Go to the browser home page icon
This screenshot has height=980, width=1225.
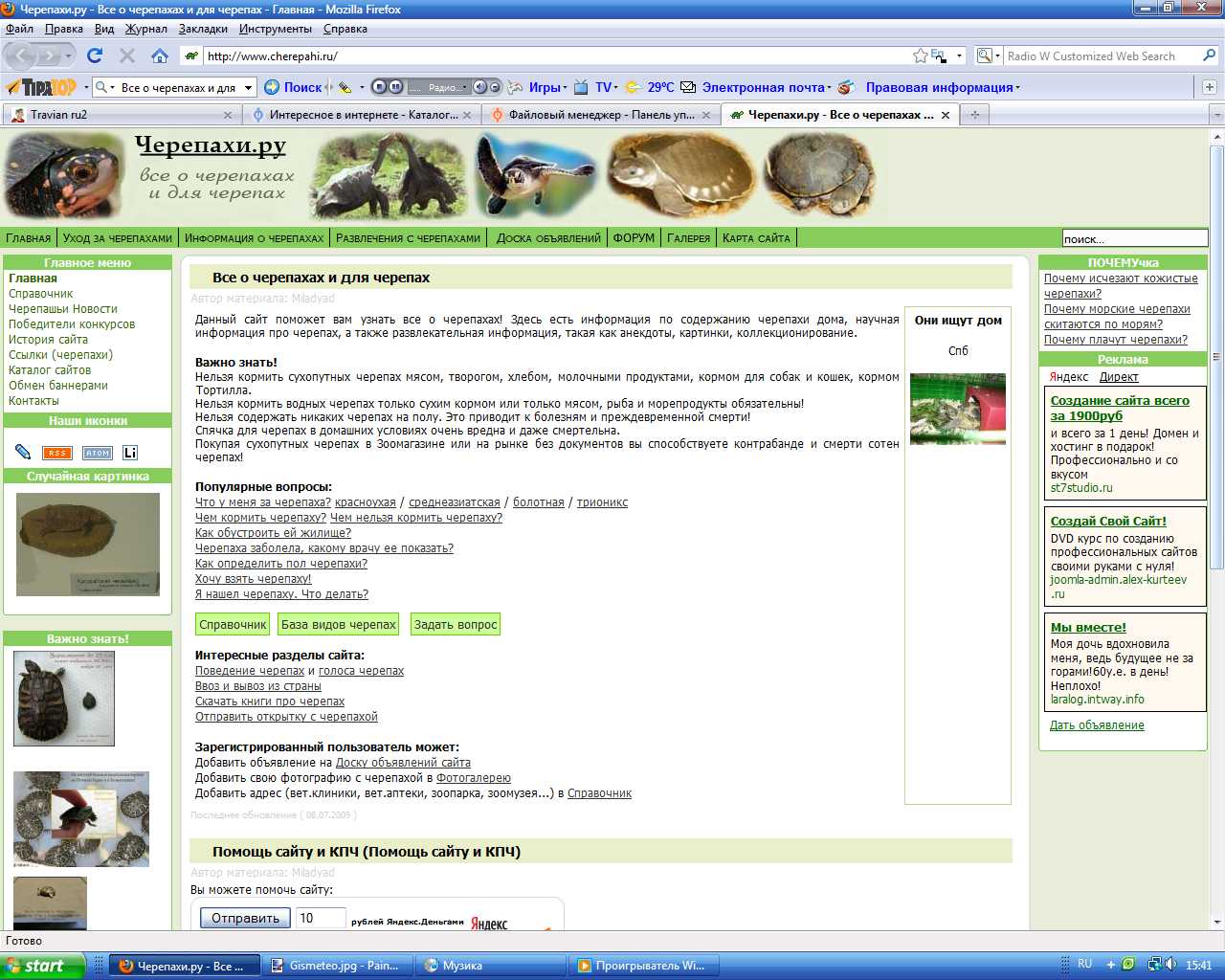160,56
